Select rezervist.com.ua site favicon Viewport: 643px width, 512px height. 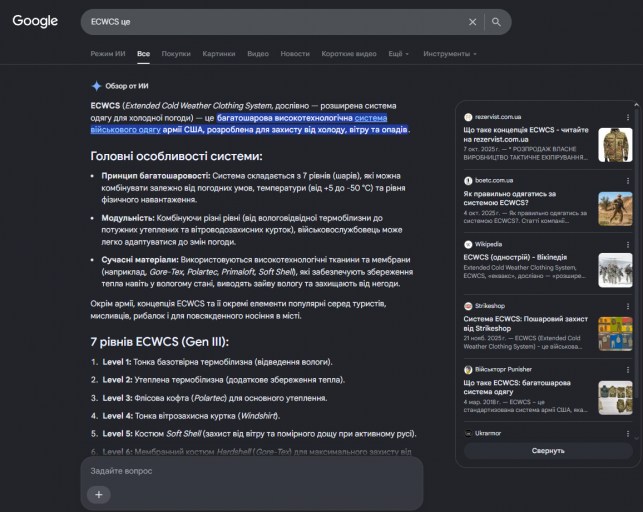[468, 117]
